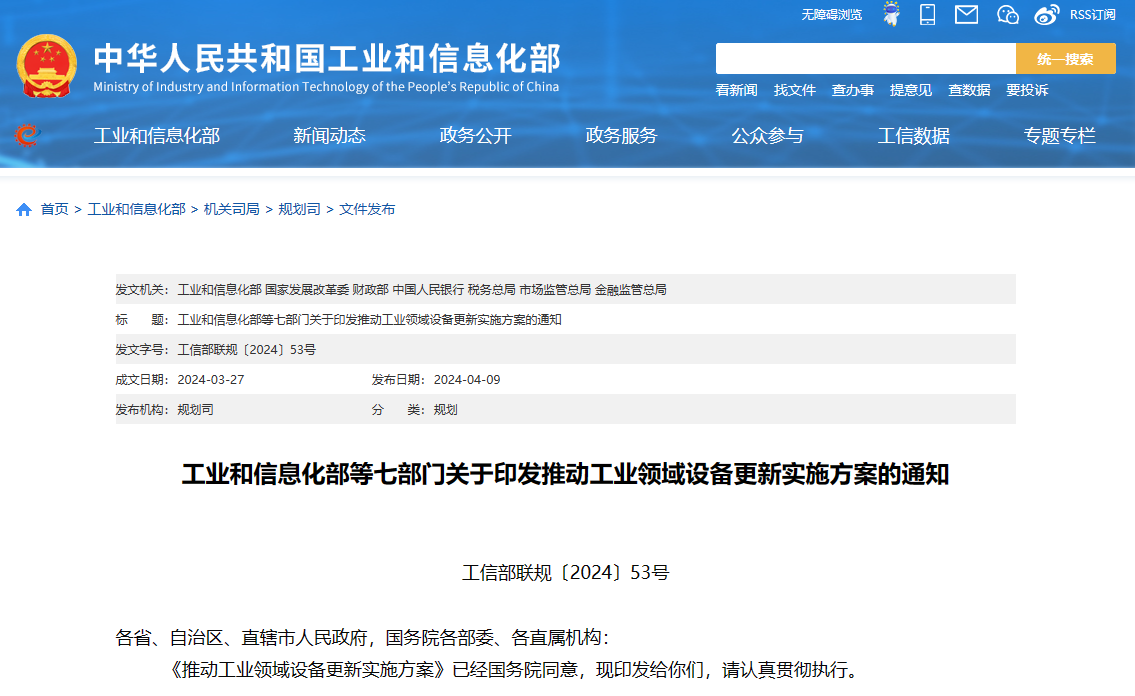The image size is (1135, 696).
Task: Click the robot assistant icon
Action: coord(890,14)
